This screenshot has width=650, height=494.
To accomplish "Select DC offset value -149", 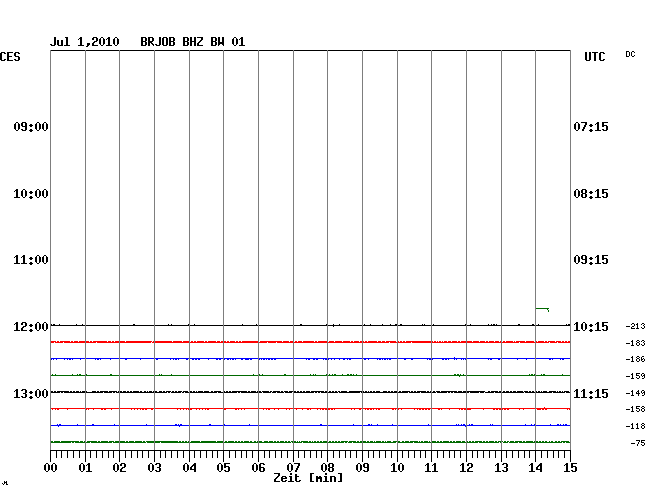I will coord(635,393).
